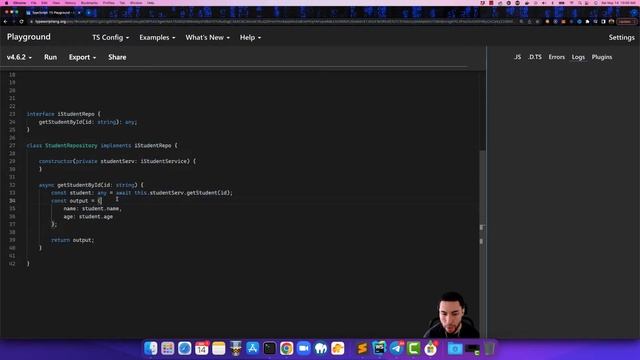Screen dimensions: 640x360
Task: Click the 'name: student.name,' line
Action: click(x=93, y=209)
